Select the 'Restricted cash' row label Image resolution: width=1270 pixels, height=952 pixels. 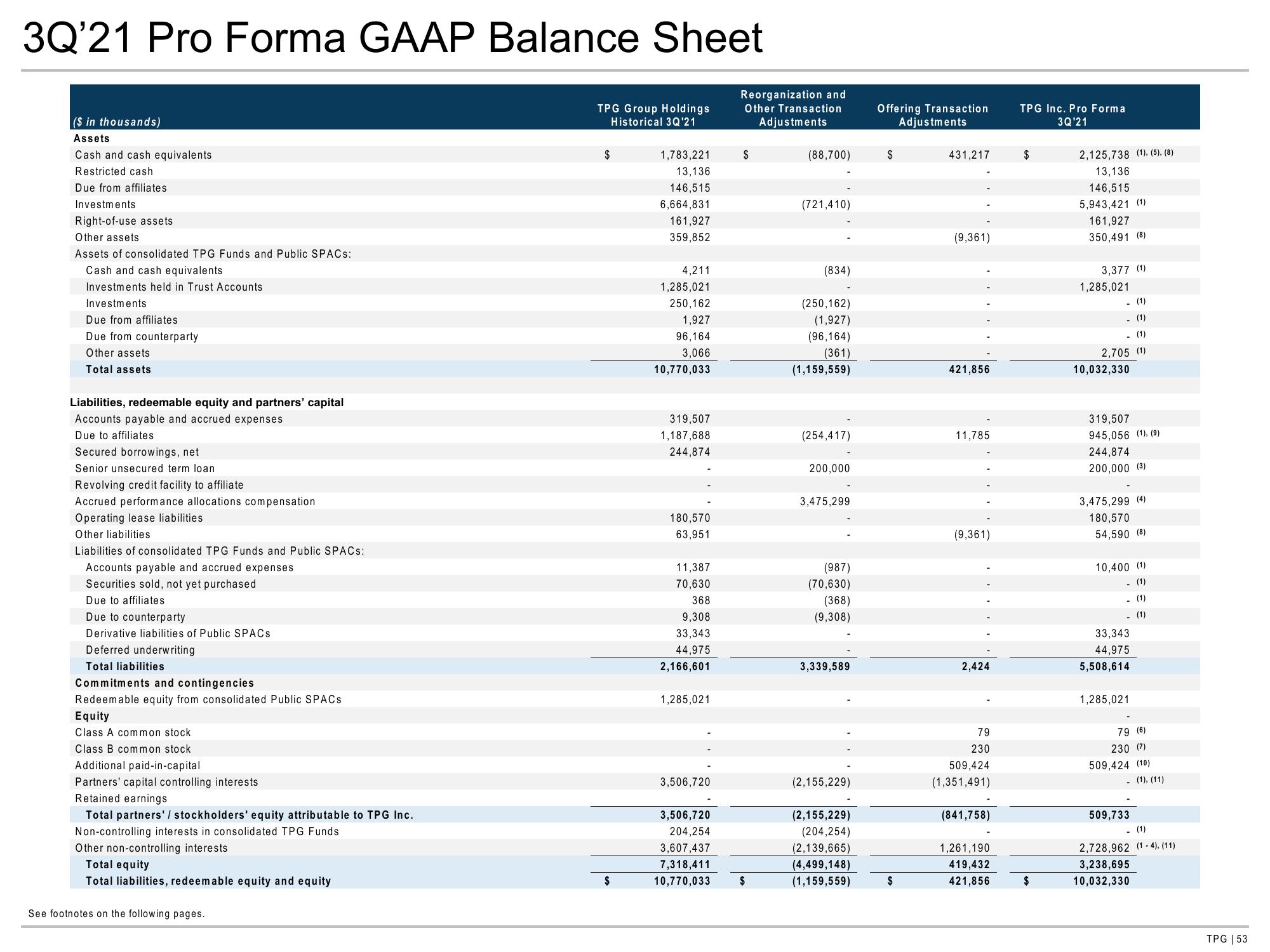(114, 171)
